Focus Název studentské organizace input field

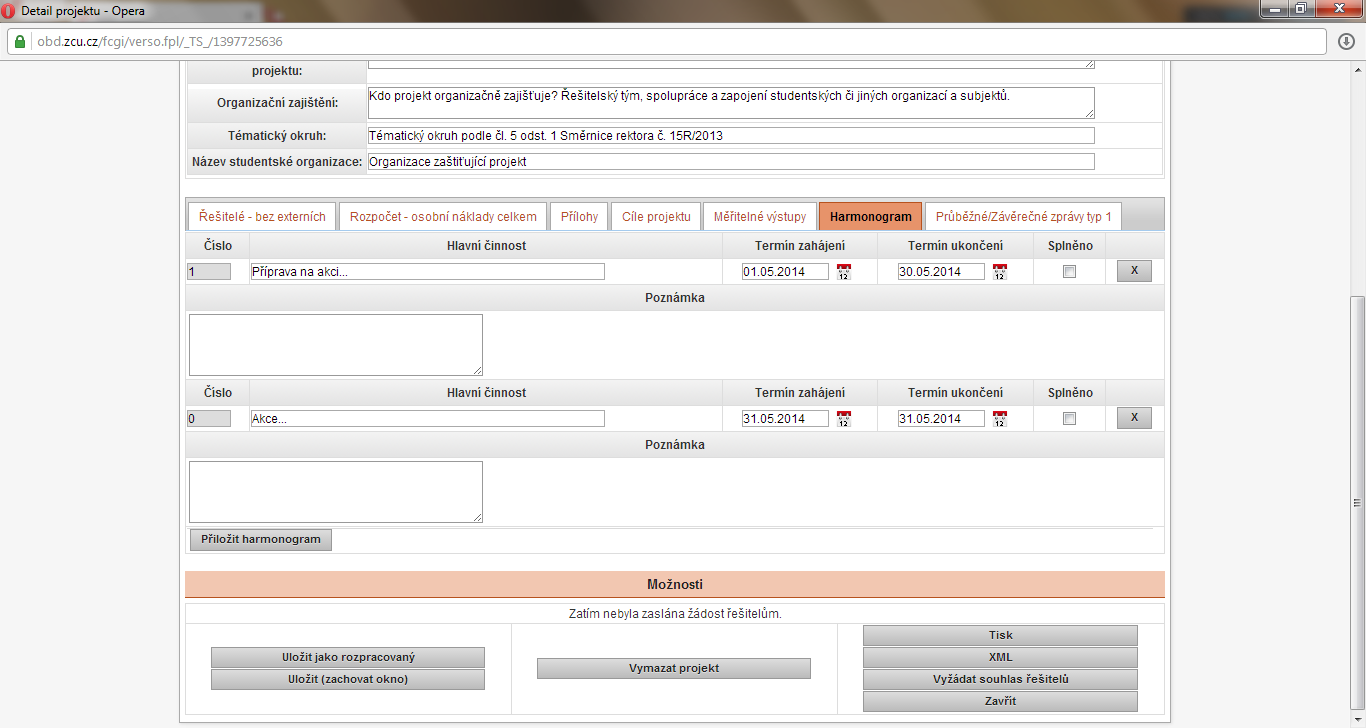(x=731, y=161)
